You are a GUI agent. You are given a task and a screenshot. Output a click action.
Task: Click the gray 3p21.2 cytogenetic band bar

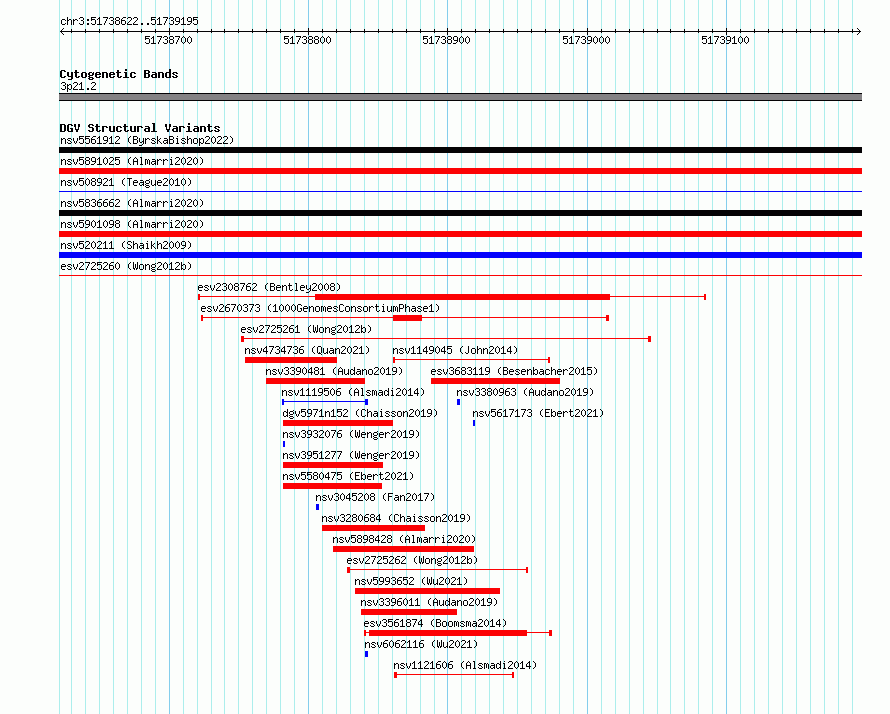pyautogui.click(x=460, y=97)
